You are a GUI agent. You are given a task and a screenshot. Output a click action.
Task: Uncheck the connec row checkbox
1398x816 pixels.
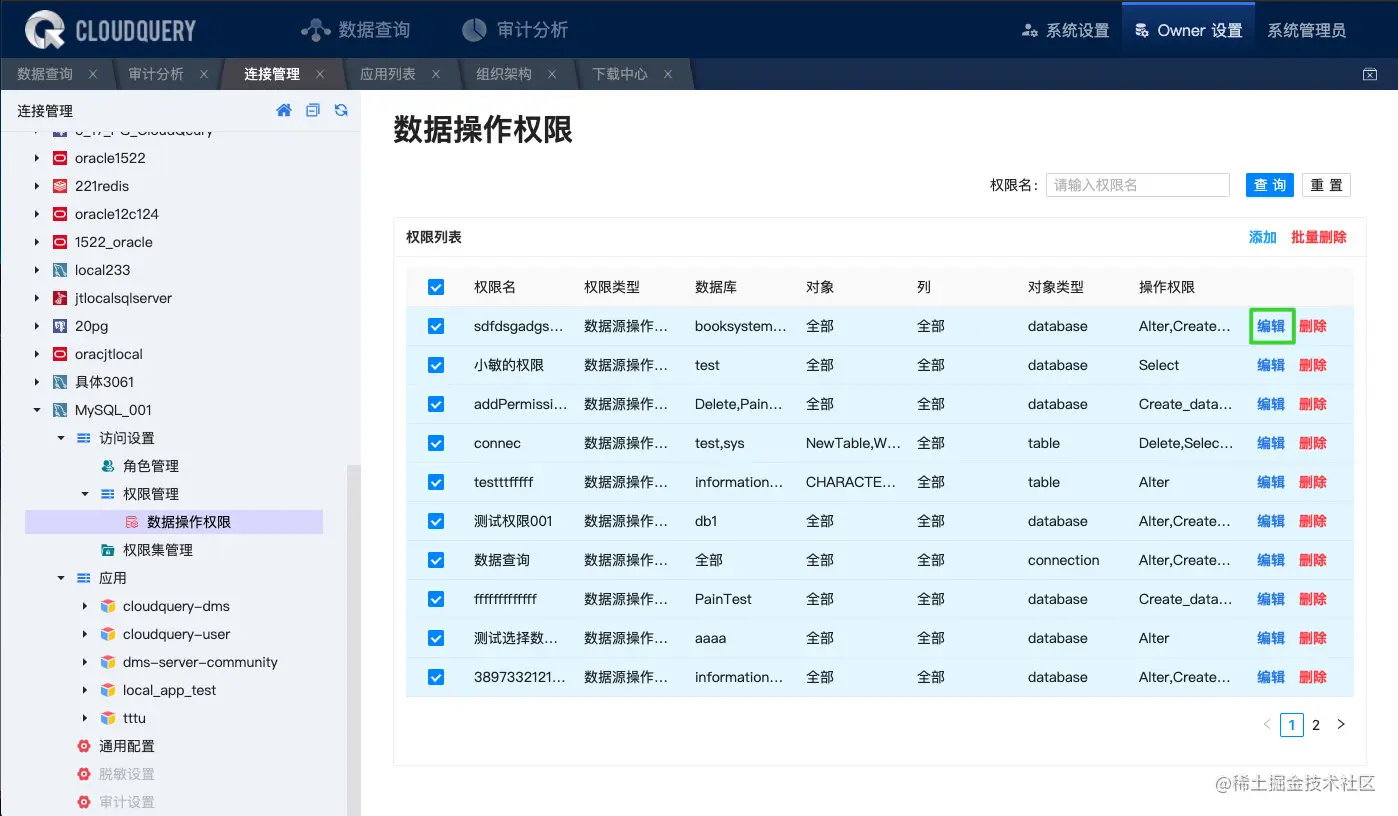pyautogui.click(x=436, y=443)
